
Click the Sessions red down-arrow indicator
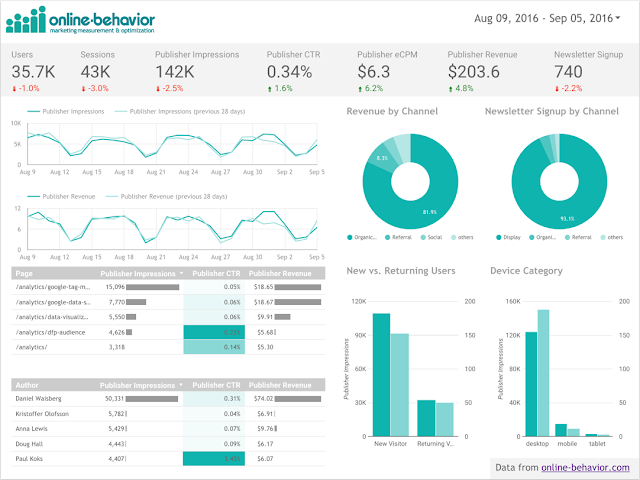pyautogui.click(x=83, y=89)
